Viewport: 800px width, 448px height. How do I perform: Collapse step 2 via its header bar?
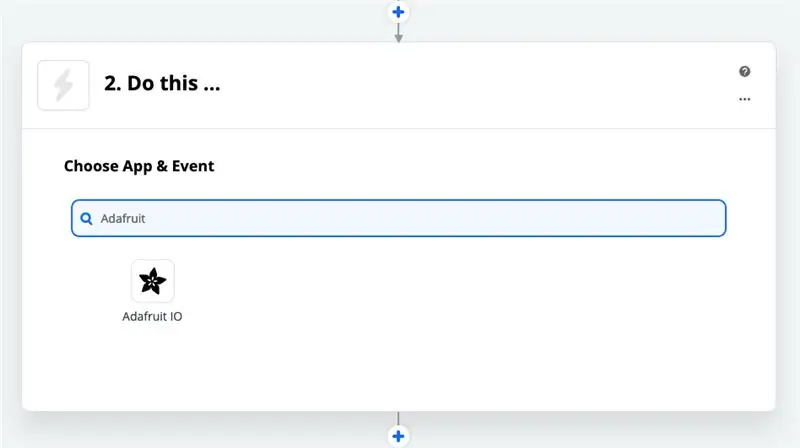click(x=398, y=85)
